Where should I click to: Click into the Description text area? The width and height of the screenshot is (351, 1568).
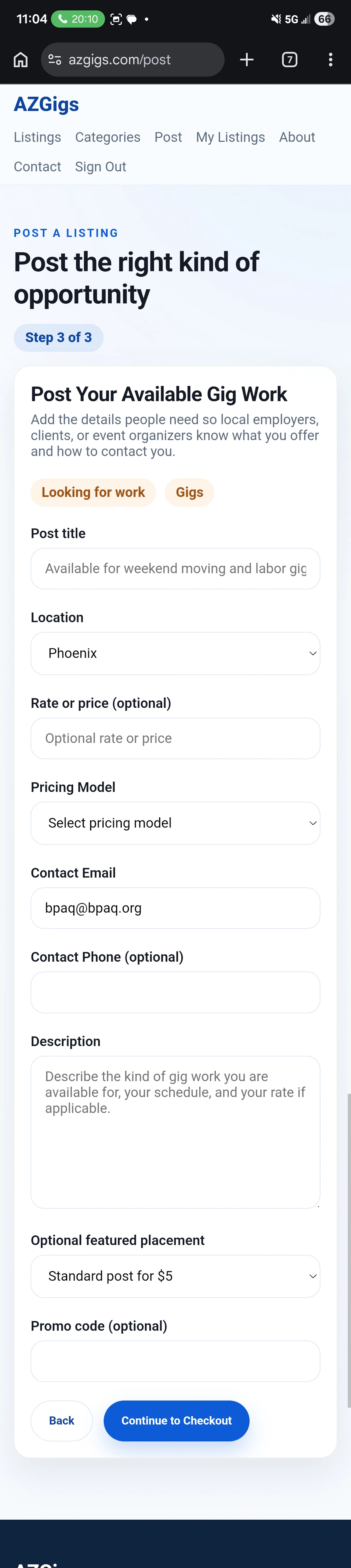click(175, 1132)
